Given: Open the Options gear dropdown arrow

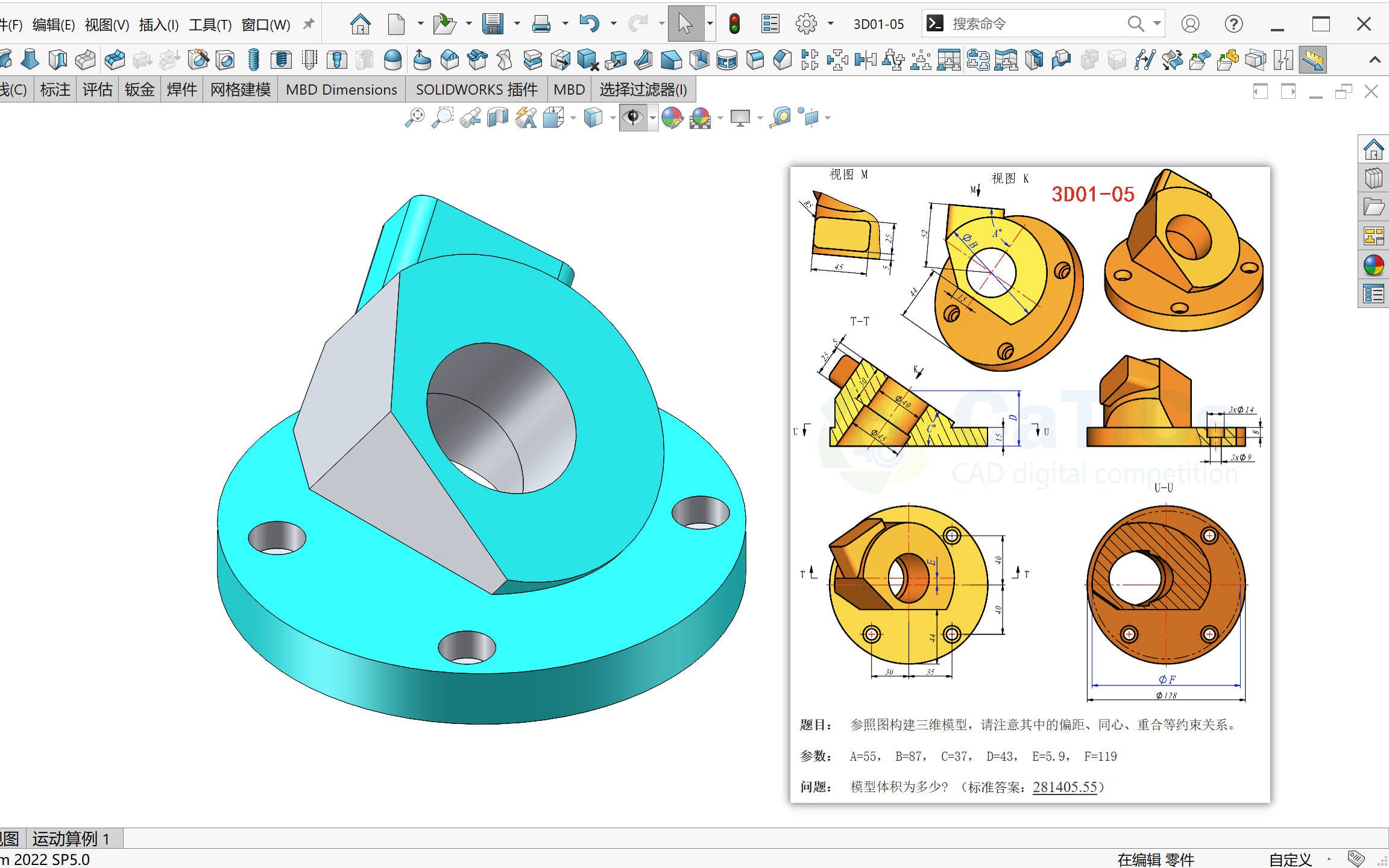Looking at the screenshot, I should tap(830, 24).
